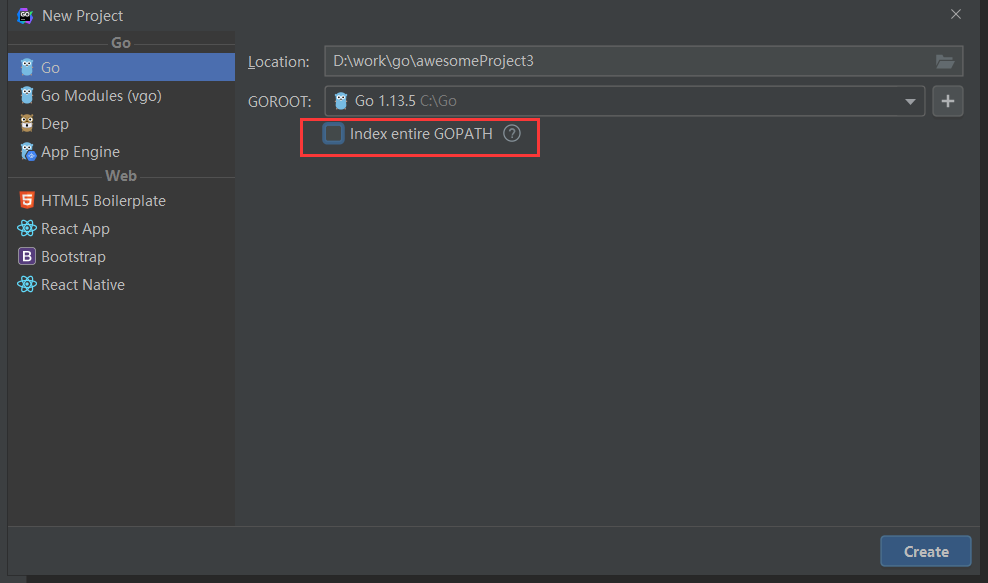
Task: Select the Go project type icon
Action: [26, 67]
